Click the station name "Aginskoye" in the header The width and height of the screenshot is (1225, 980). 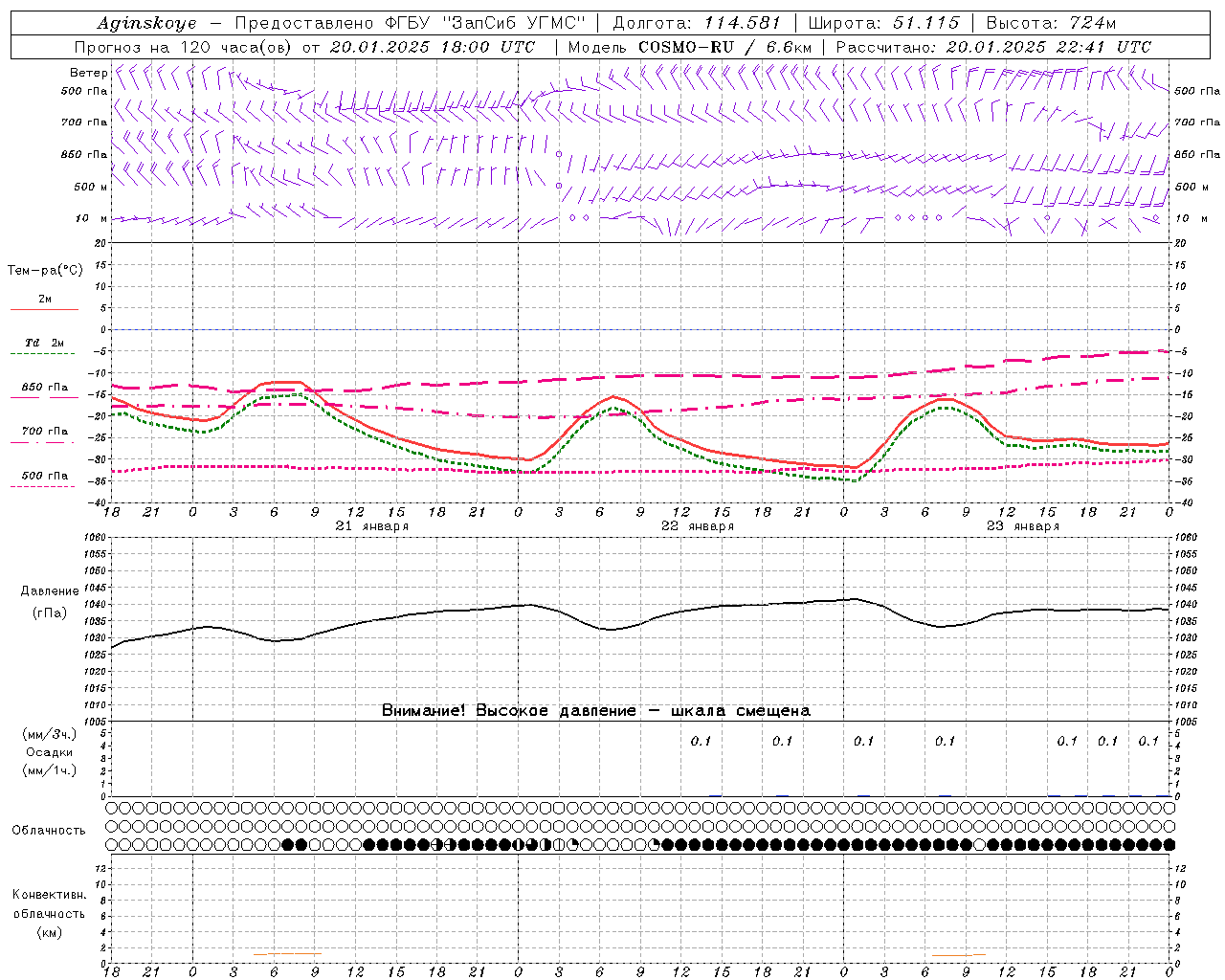pyautogui.click(x=146, y=24)
